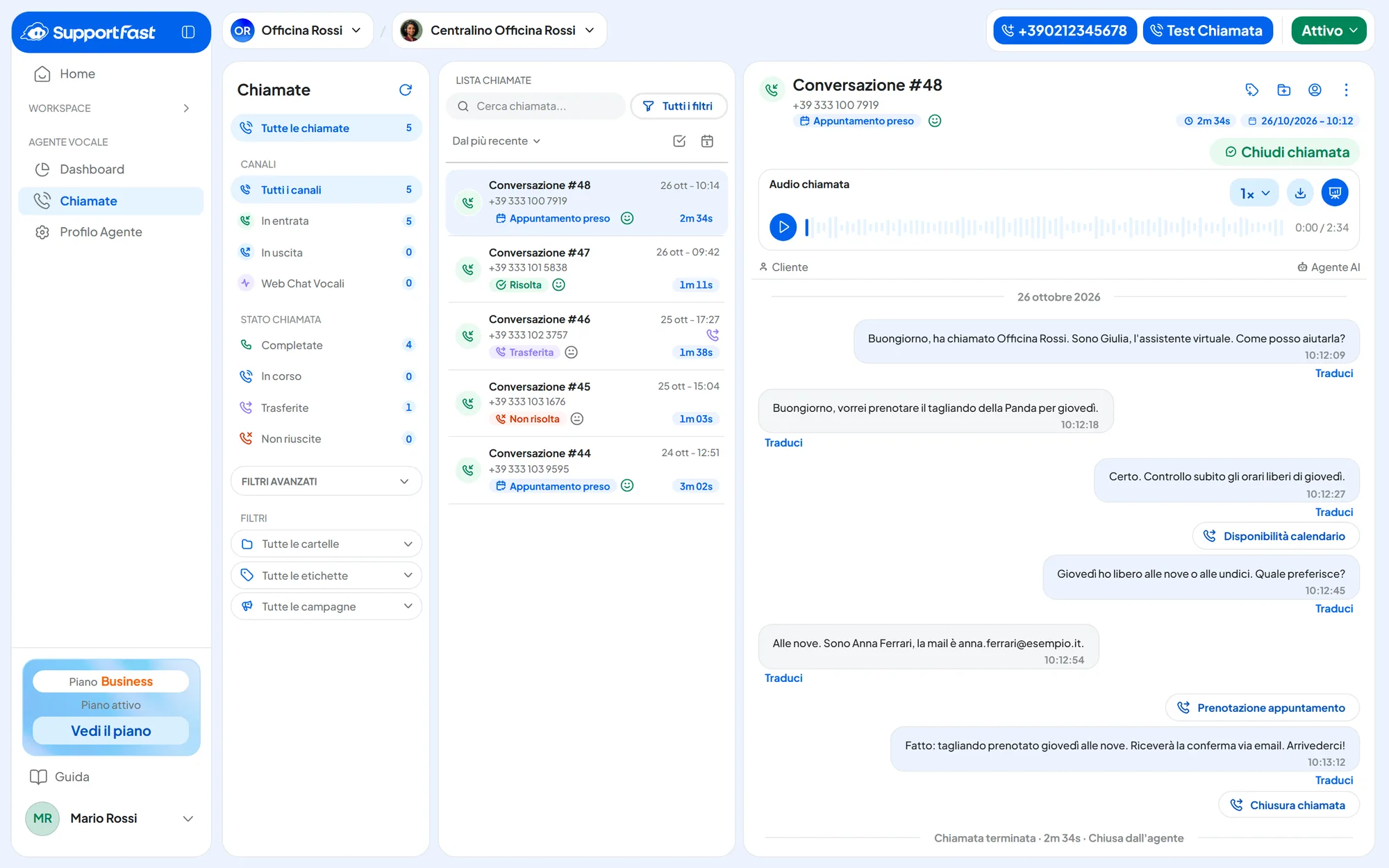Change the Attivo status dropdown
Image resolution: width=1389 pixels, height=868 pixels.
tap(1329, 31)
